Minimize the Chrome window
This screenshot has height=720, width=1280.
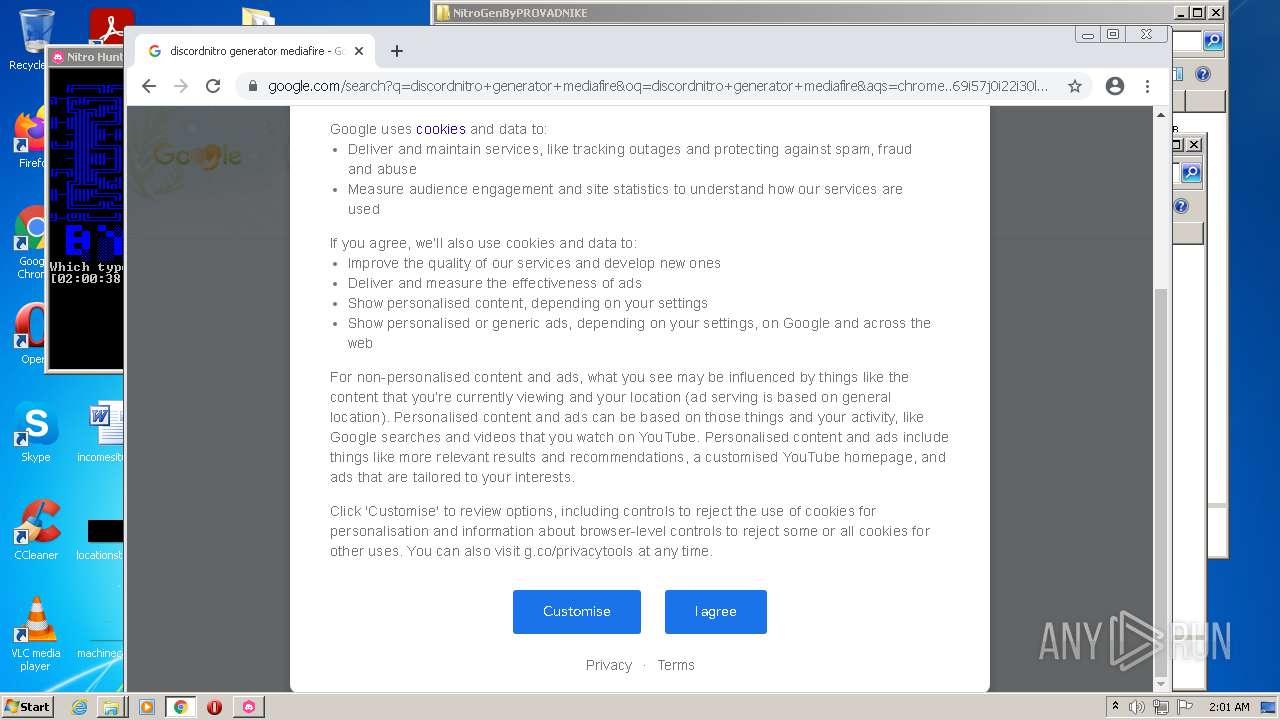[x=1088, y=34]
